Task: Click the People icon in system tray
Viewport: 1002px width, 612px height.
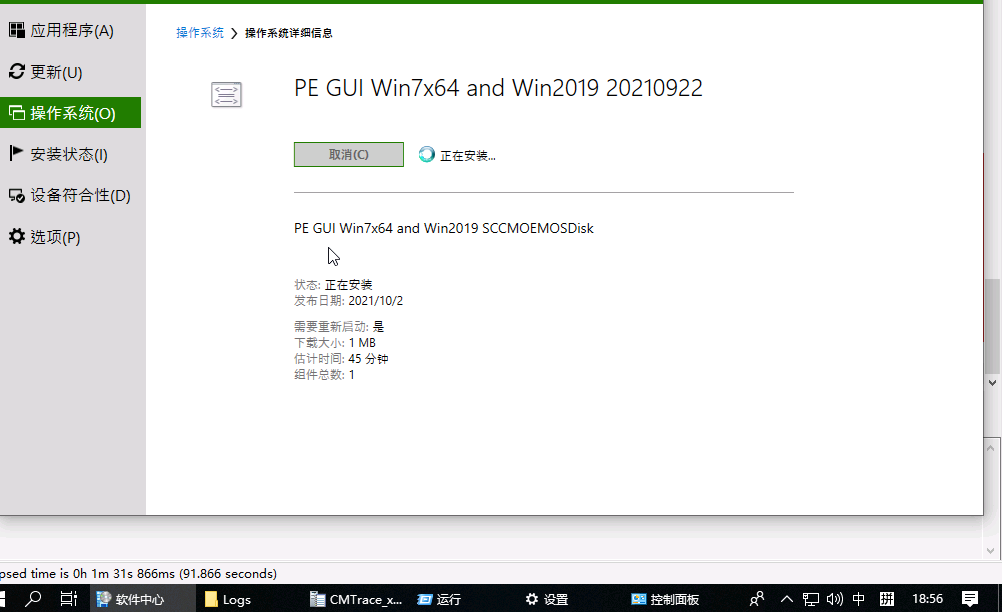Action: 757,599
